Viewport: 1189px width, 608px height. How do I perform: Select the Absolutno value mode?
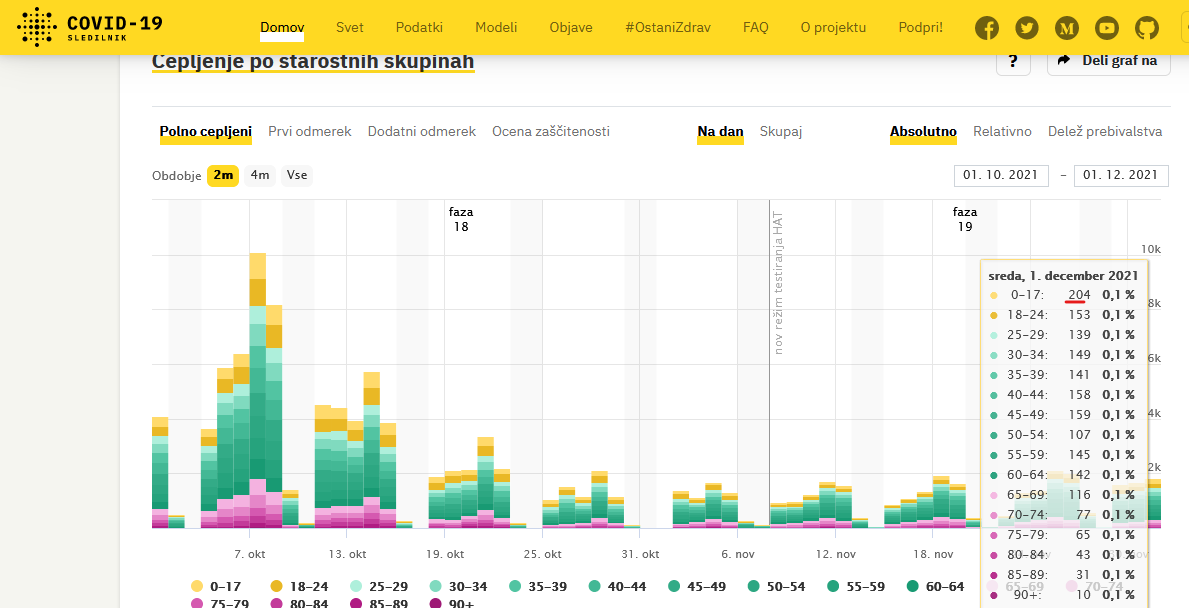(924, 132)
